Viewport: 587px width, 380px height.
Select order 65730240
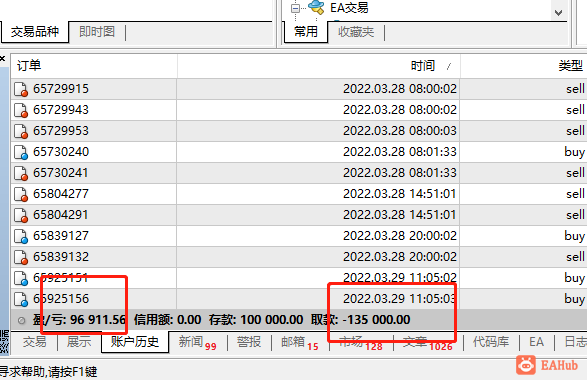point(61,152)
